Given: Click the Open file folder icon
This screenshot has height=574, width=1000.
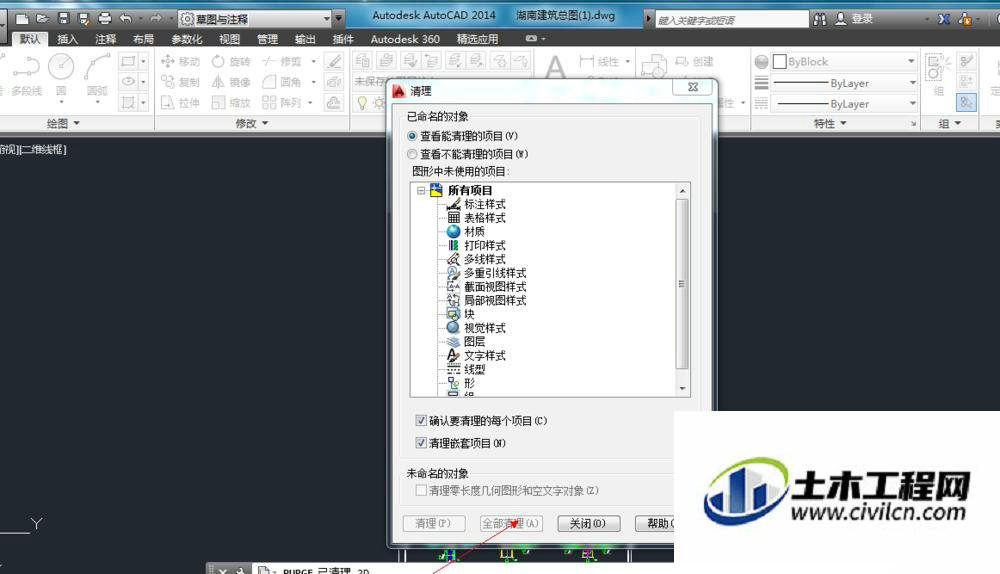Looking at the screenshot, I should 43,18.
